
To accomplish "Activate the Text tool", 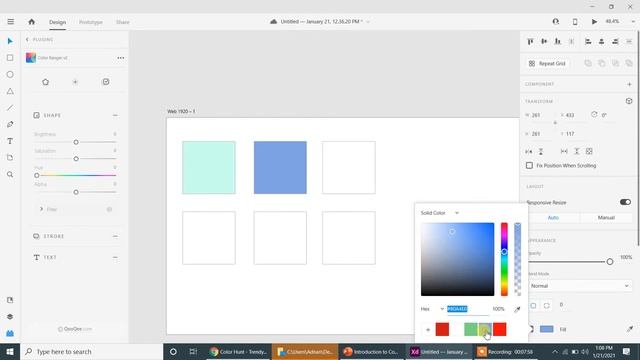I will pyautogui.click(x=10, y=141).
